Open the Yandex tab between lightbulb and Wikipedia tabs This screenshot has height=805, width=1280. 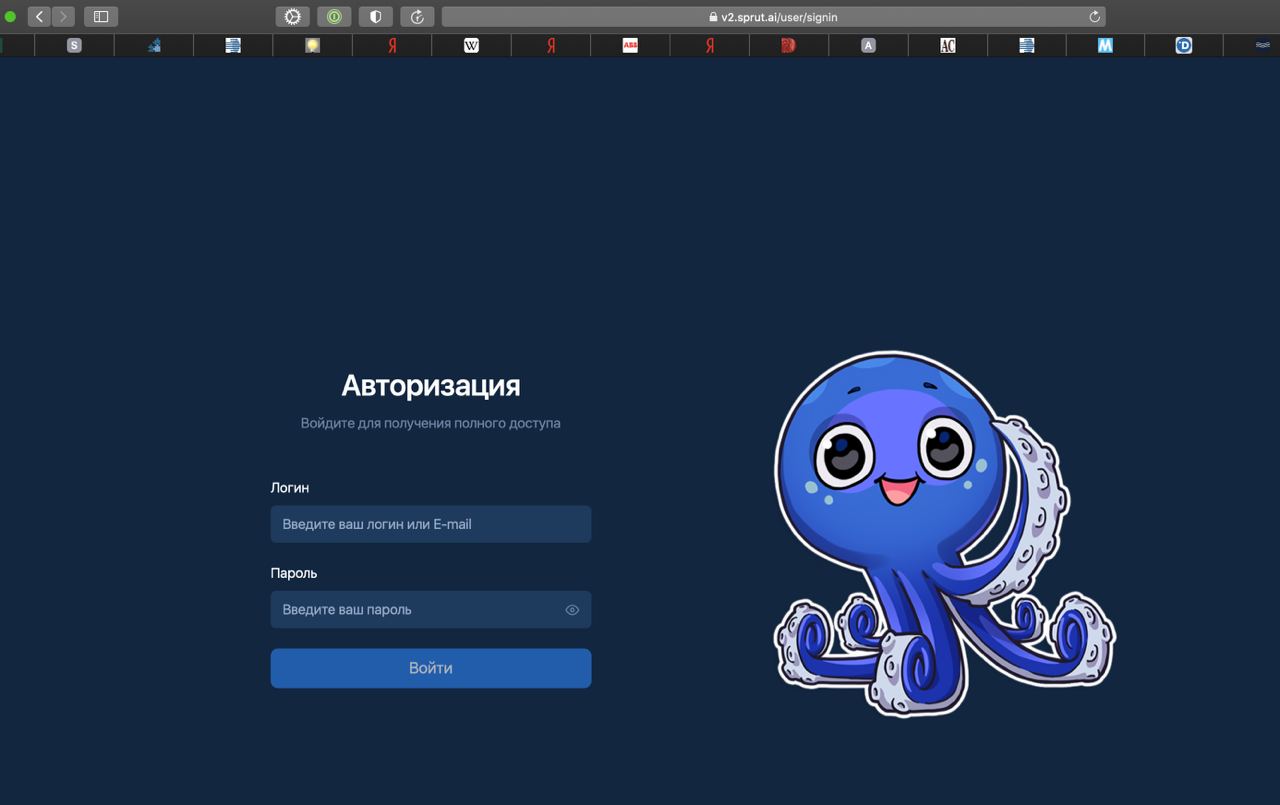[392, 45]
